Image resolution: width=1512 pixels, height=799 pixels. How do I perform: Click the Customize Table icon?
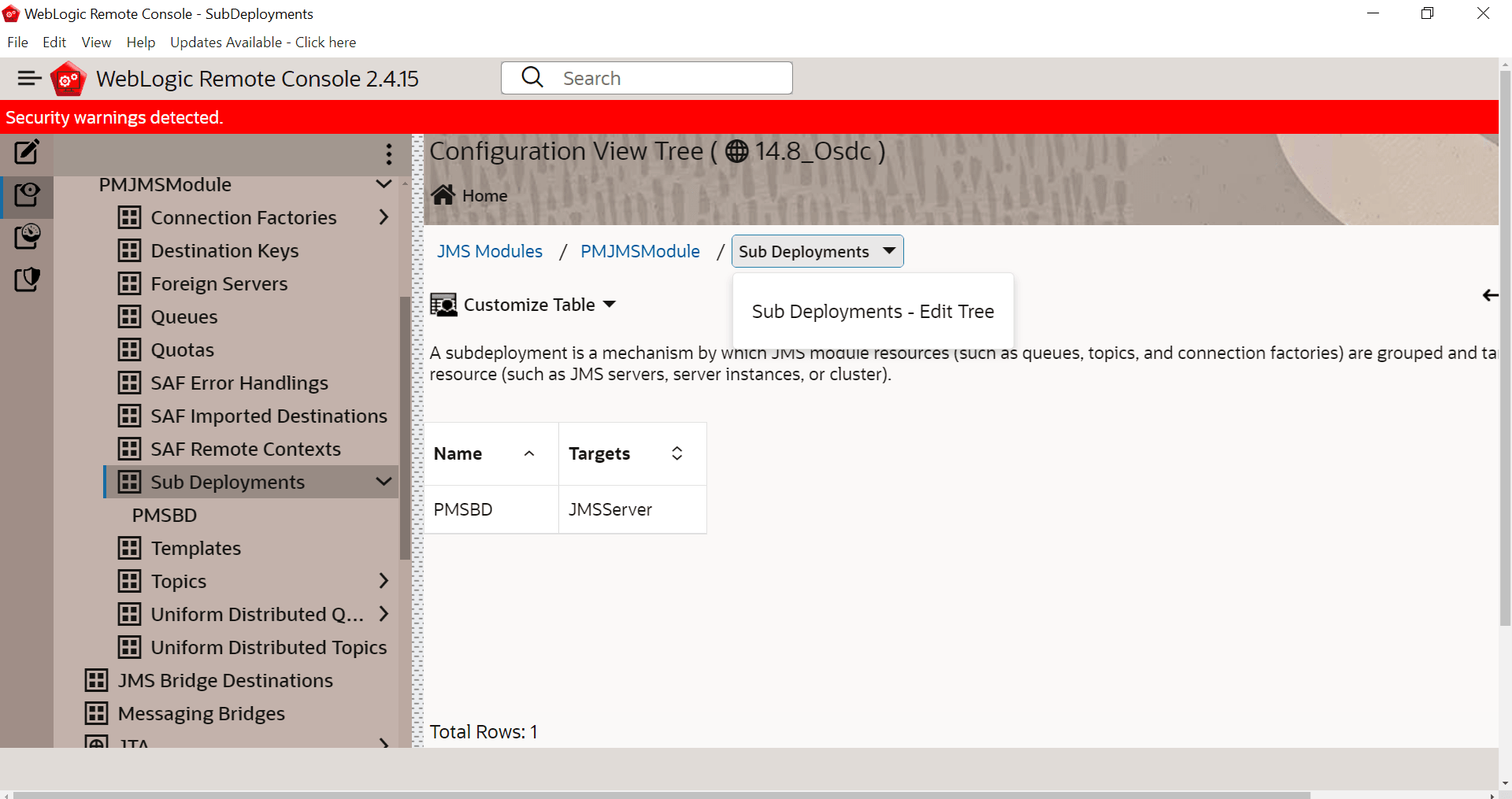pos(444,305)
